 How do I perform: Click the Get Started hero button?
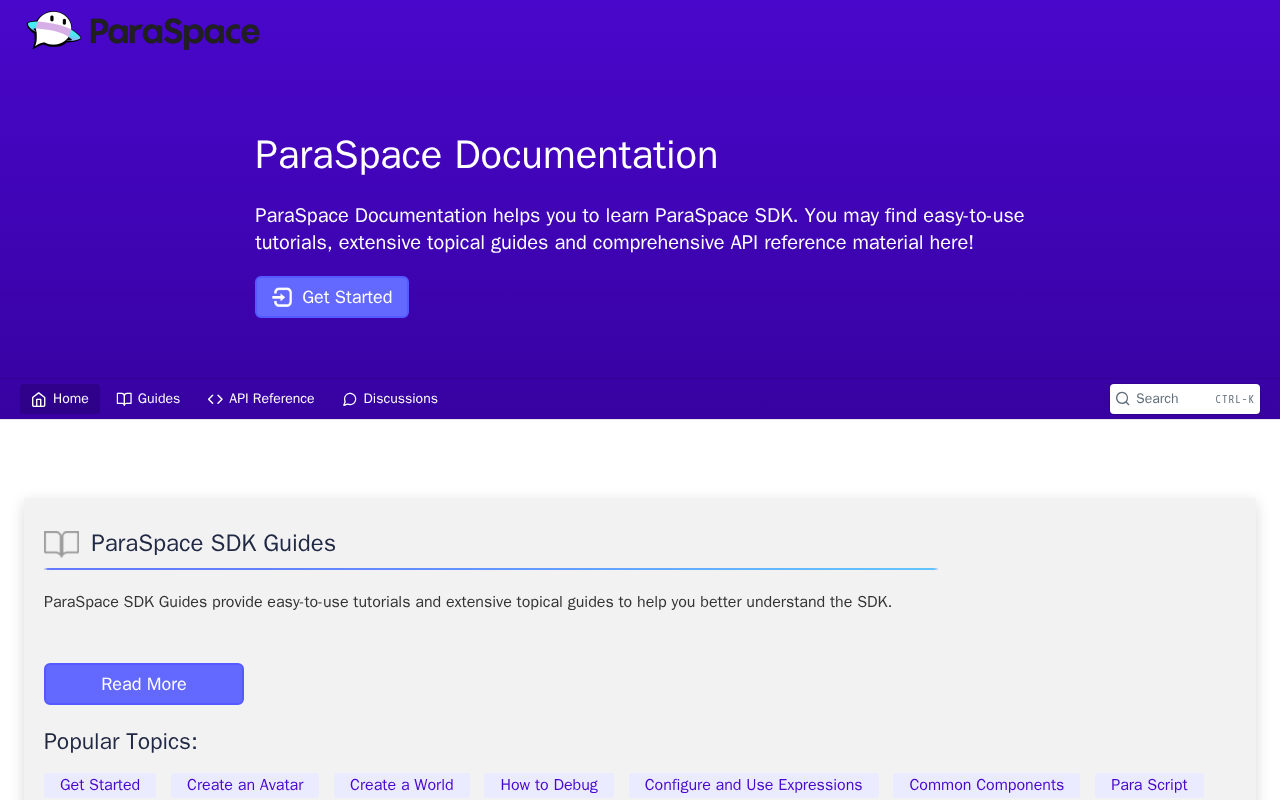332,297
